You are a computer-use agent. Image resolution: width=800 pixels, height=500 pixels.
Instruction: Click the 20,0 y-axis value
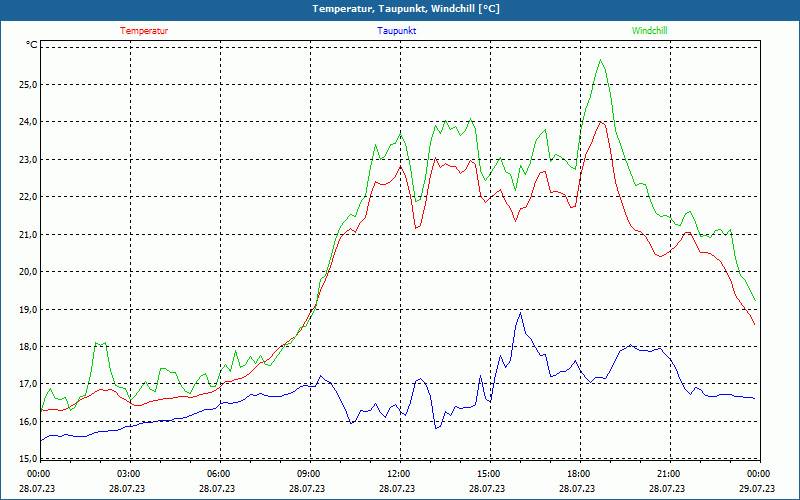pos(28,272)
